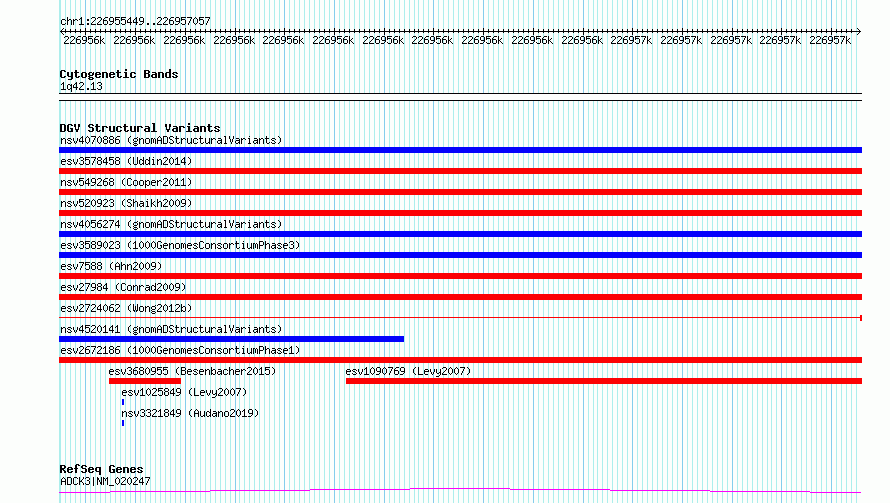Click the magenta ADCK3 gene line

coord(460,491)
